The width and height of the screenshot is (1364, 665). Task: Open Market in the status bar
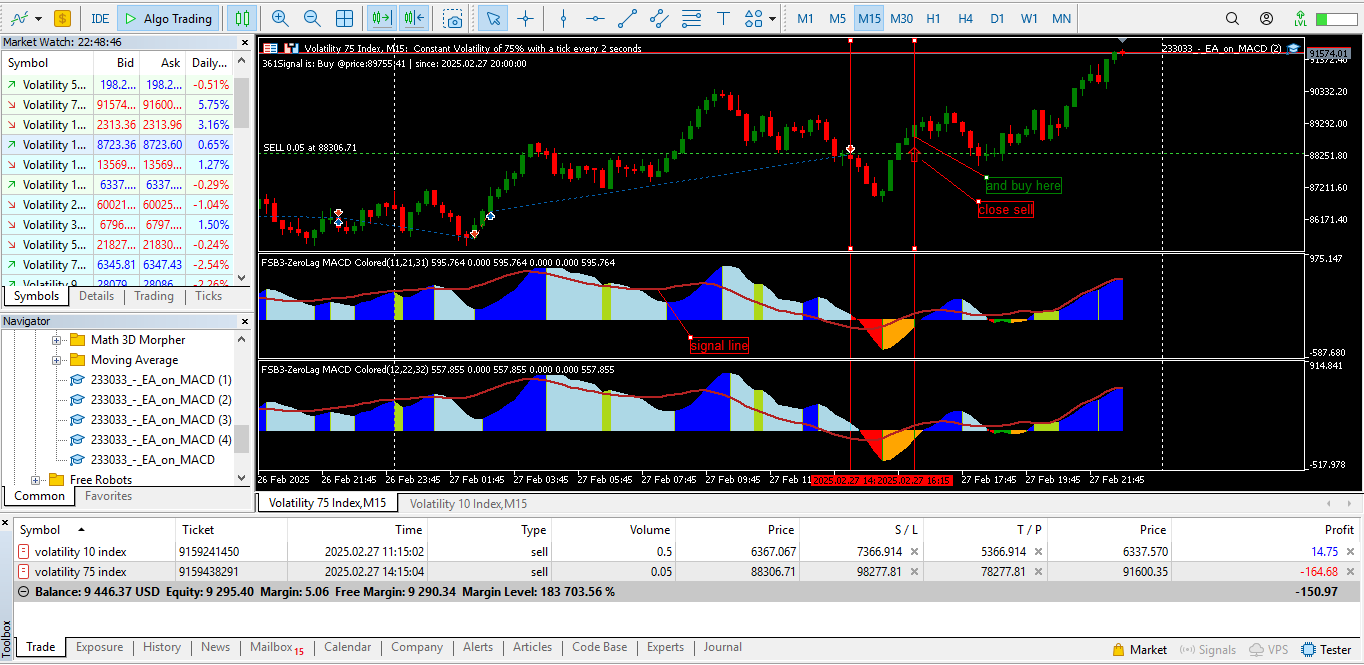1139,650
